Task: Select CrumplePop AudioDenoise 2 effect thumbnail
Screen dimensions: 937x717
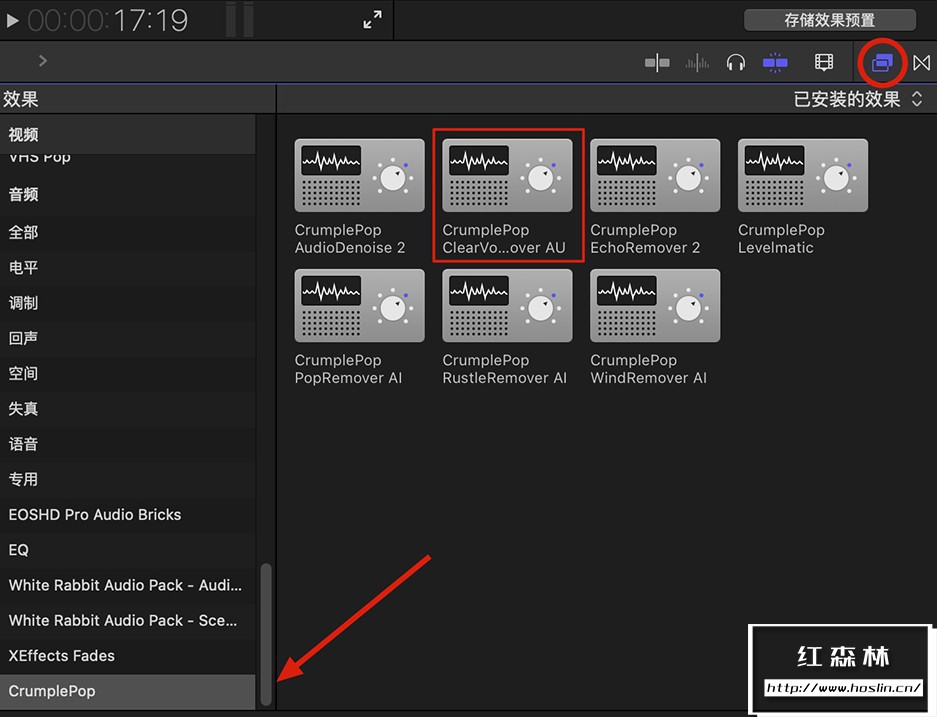Action: (360, 175)
